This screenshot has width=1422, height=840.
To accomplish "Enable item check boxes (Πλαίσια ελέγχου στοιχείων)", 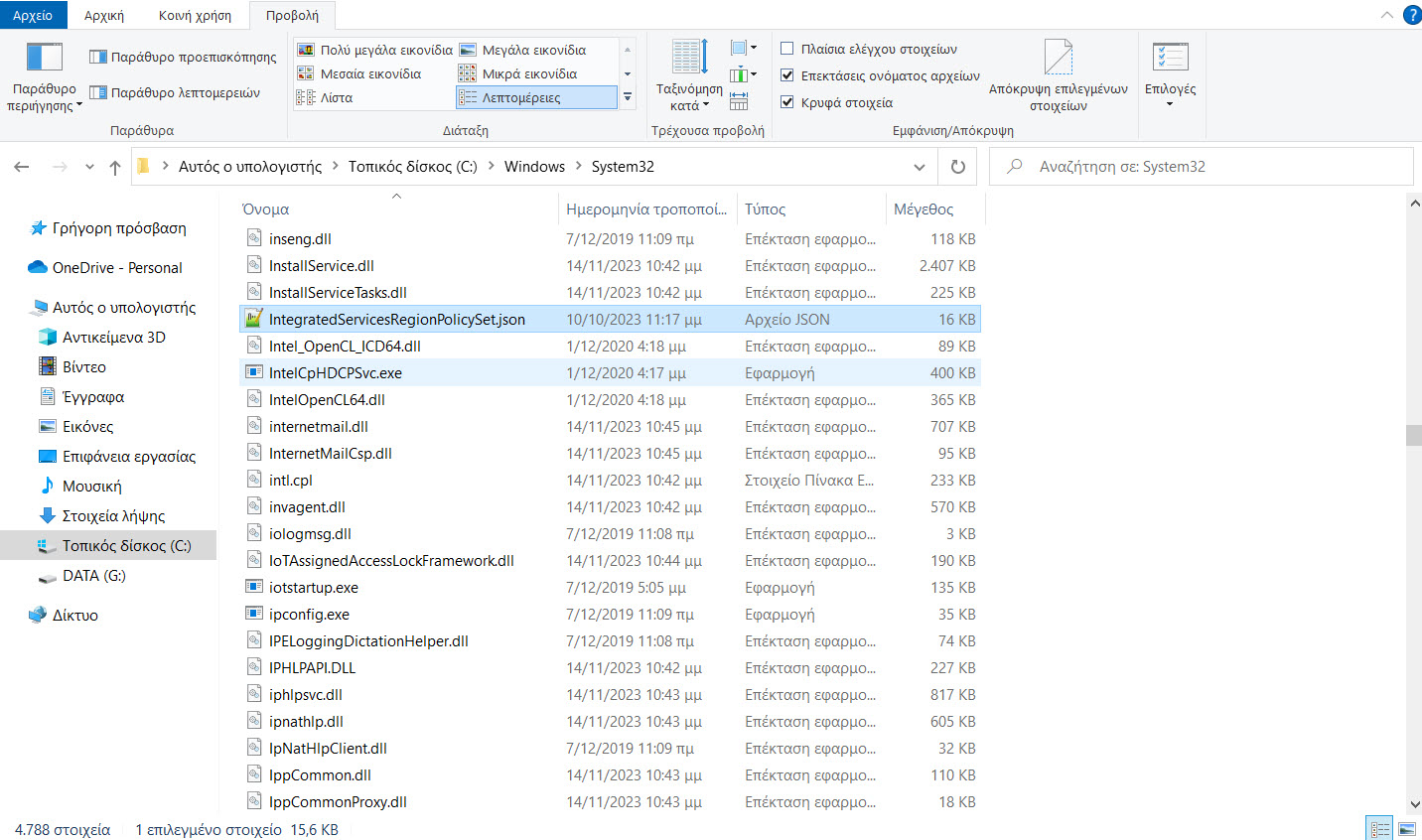I will 787,49.
